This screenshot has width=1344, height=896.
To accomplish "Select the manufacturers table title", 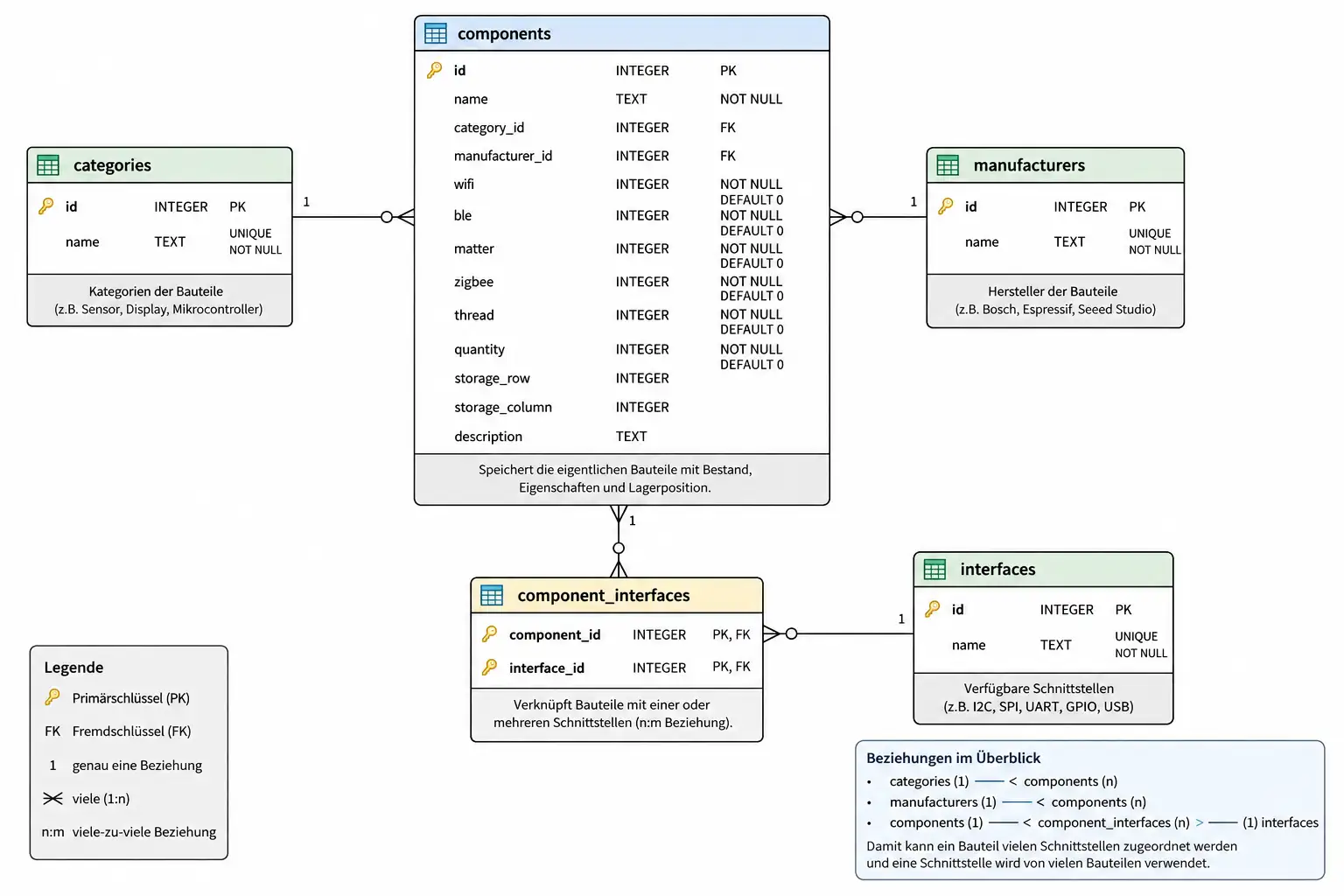I will tap(1029, 164).
